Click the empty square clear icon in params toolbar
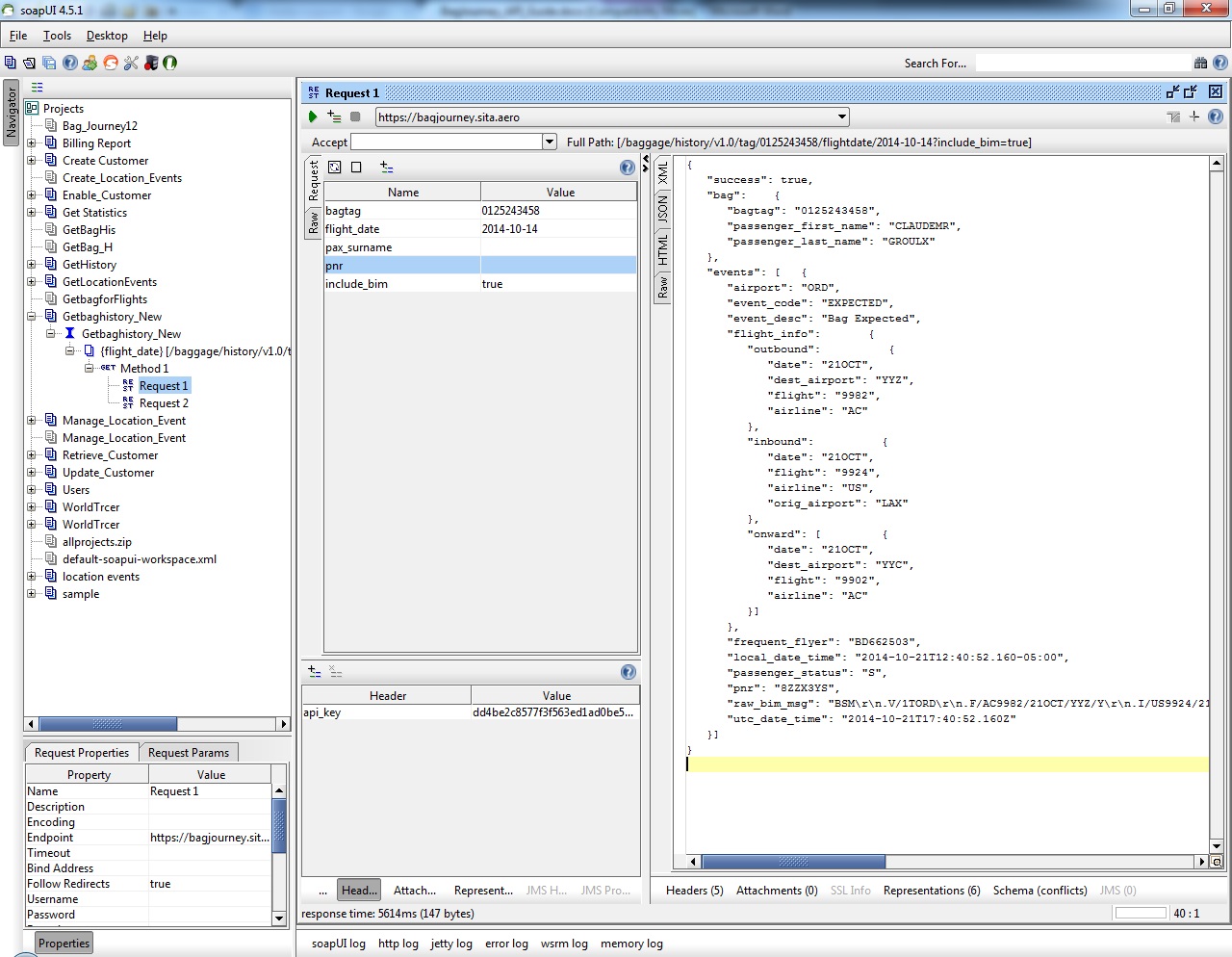Screen dimensions: 1232x957 pyautogui.click(x=356, y=167)
